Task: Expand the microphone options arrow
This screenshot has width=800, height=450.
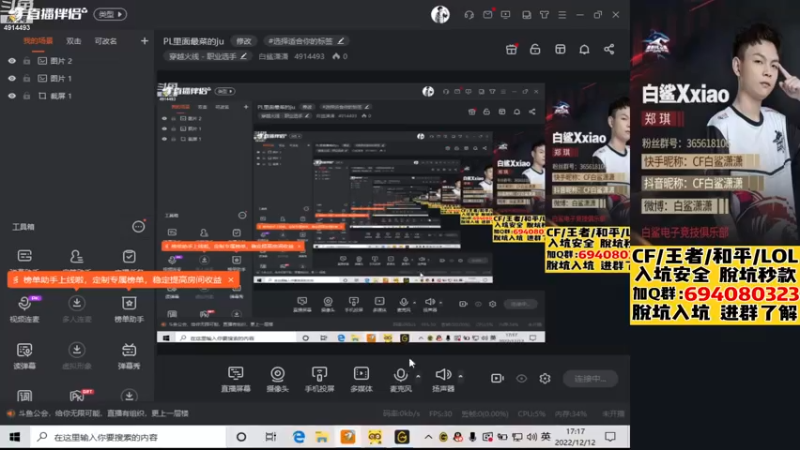Action: click(418, 377)
